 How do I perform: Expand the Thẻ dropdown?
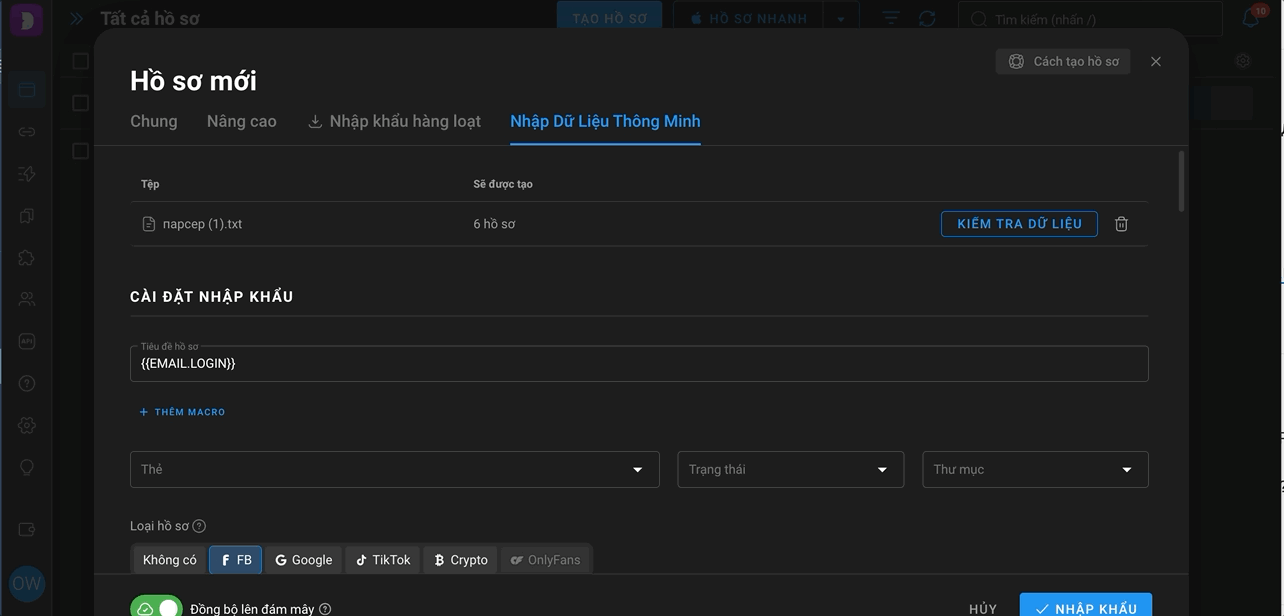(395, 469)
